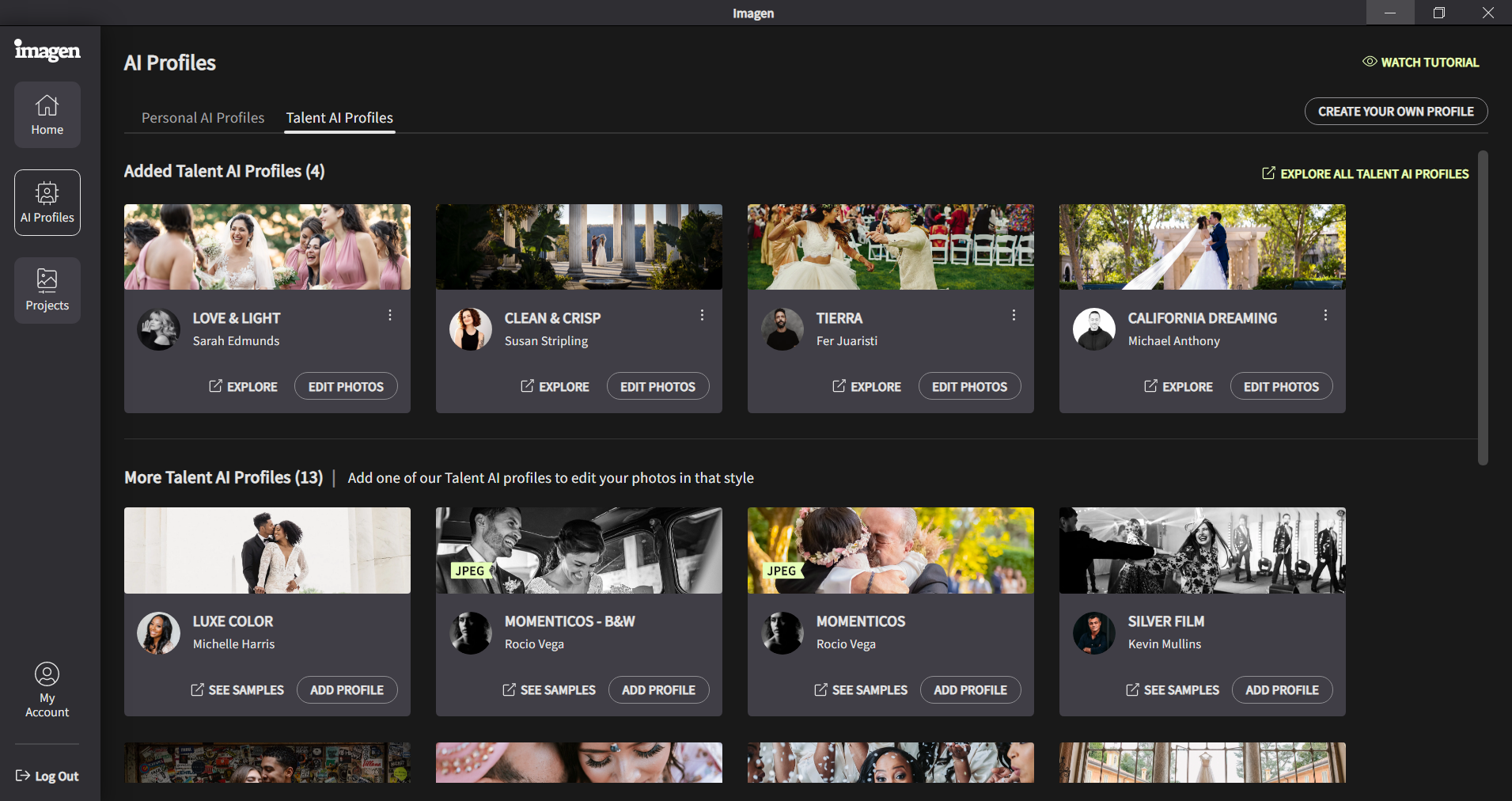The image size is (1512, 801).
Task: Open options menu for Clean & Crisp
Action: click(702, 315)
